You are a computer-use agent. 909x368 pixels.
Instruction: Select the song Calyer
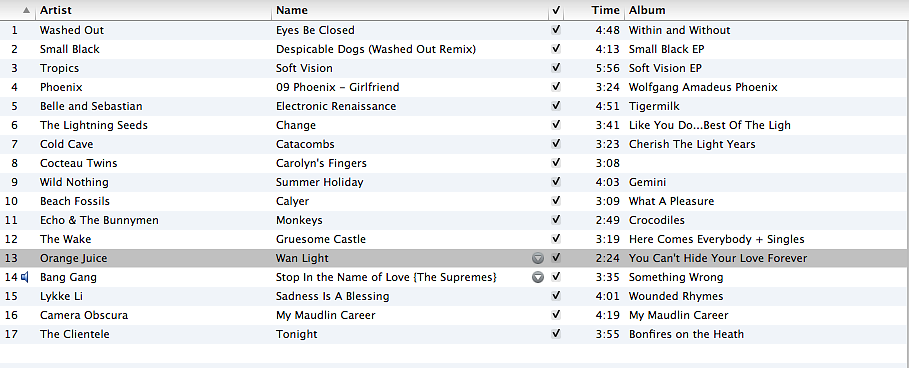click(x=292, y=201)
